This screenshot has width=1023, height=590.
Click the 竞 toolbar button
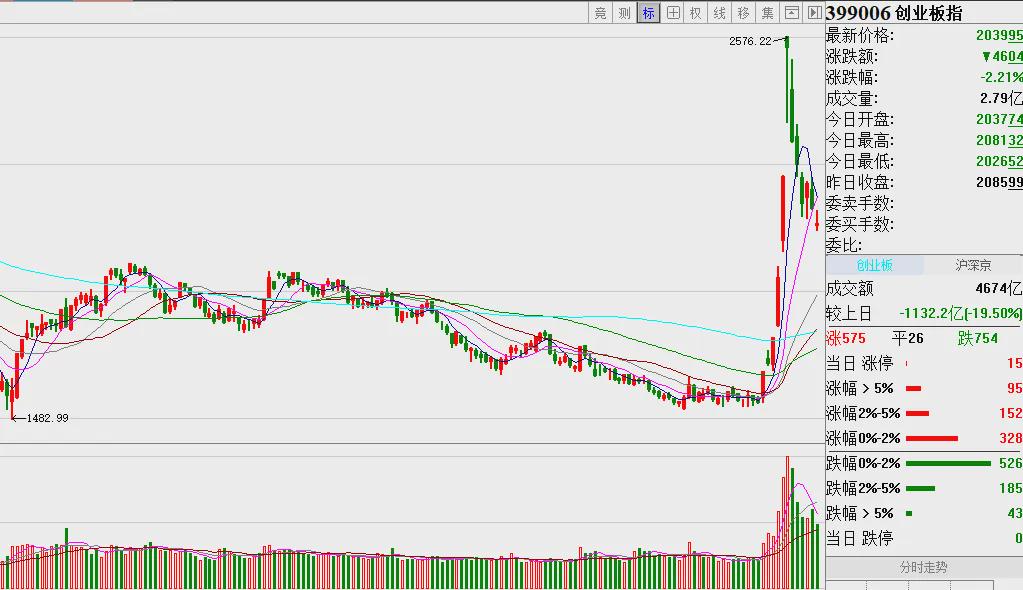click(600, 12)
